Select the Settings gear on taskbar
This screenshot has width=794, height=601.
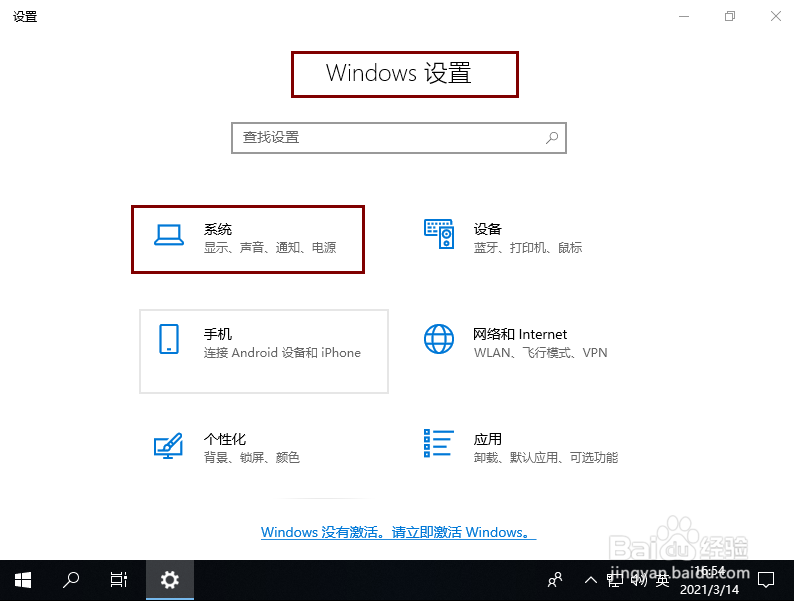170,580
